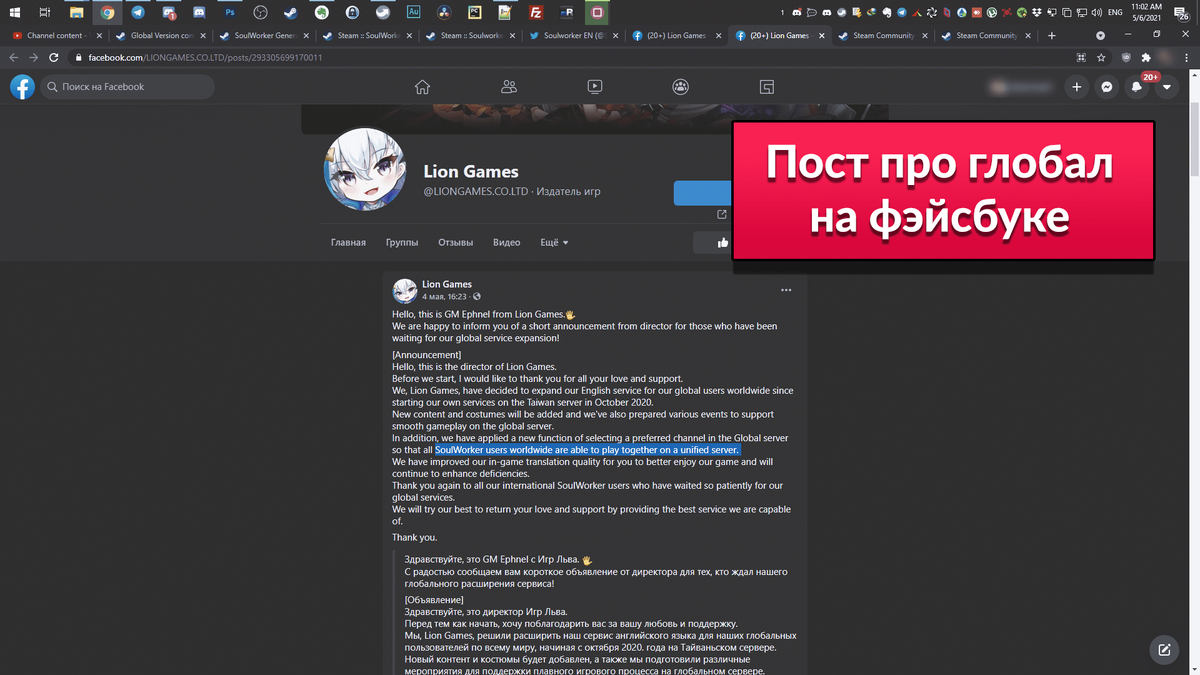Switch to the Отзывы tab
This screenshot has height=675, width=1200.
[x=455, y=242]
